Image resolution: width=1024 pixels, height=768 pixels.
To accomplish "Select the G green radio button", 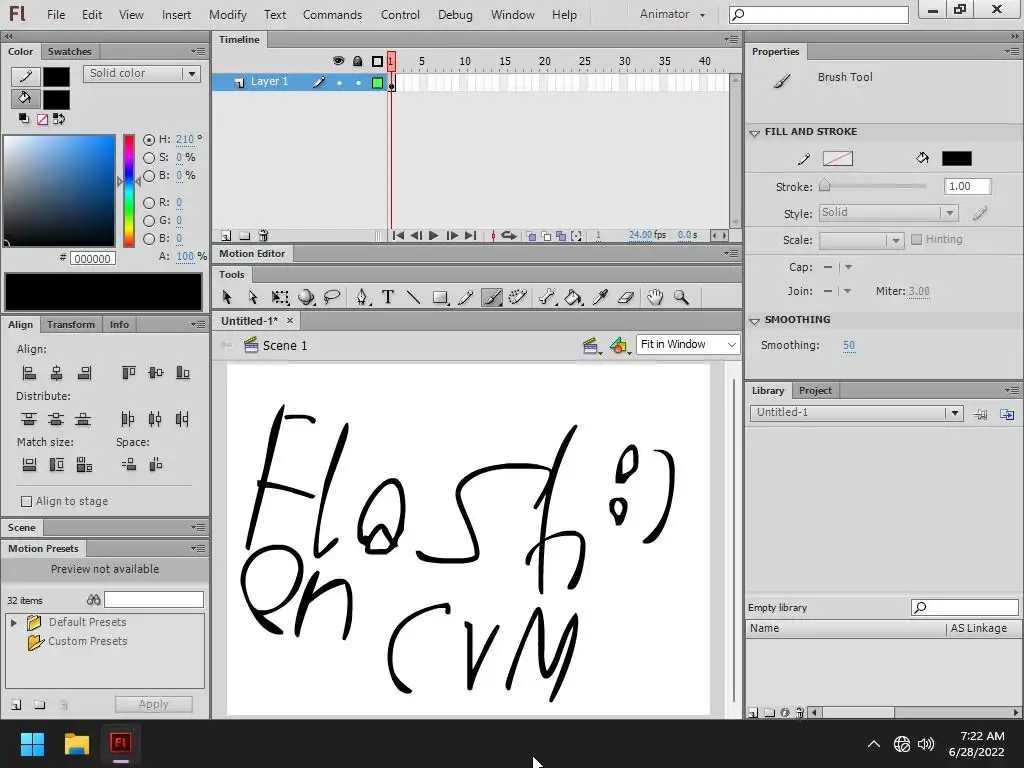I will (149, 221).
